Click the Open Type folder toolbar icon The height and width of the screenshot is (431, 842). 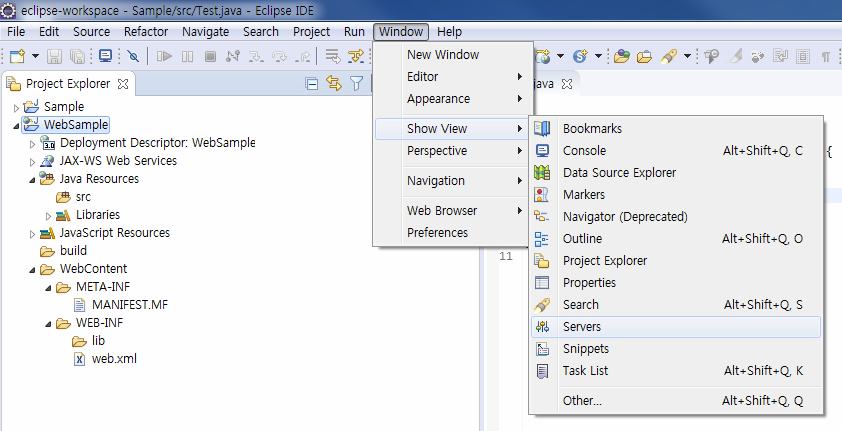pos(621,56)
